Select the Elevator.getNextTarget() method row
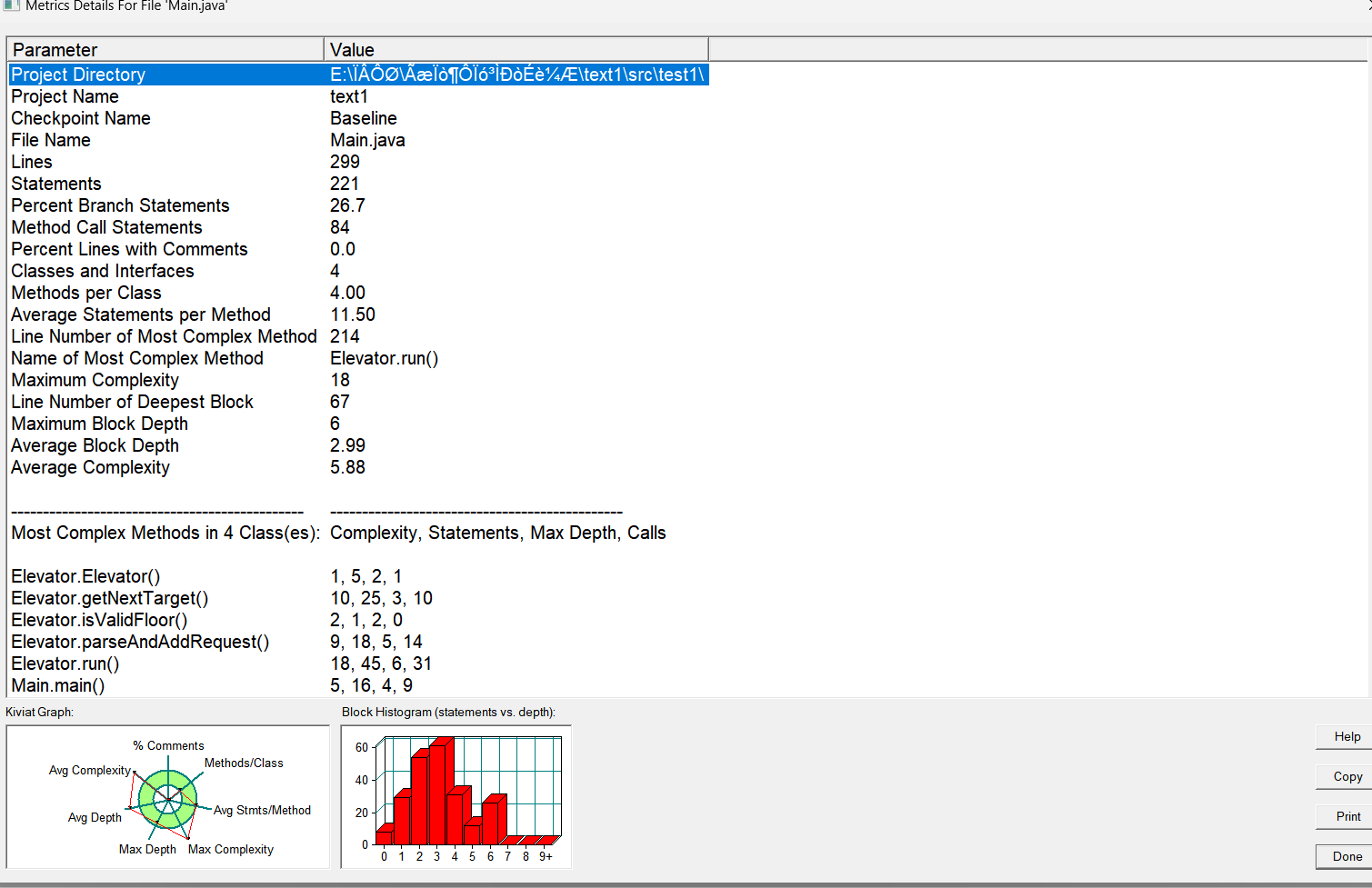Viewport: 1372px width, 888px height. [x=358, y=598]
